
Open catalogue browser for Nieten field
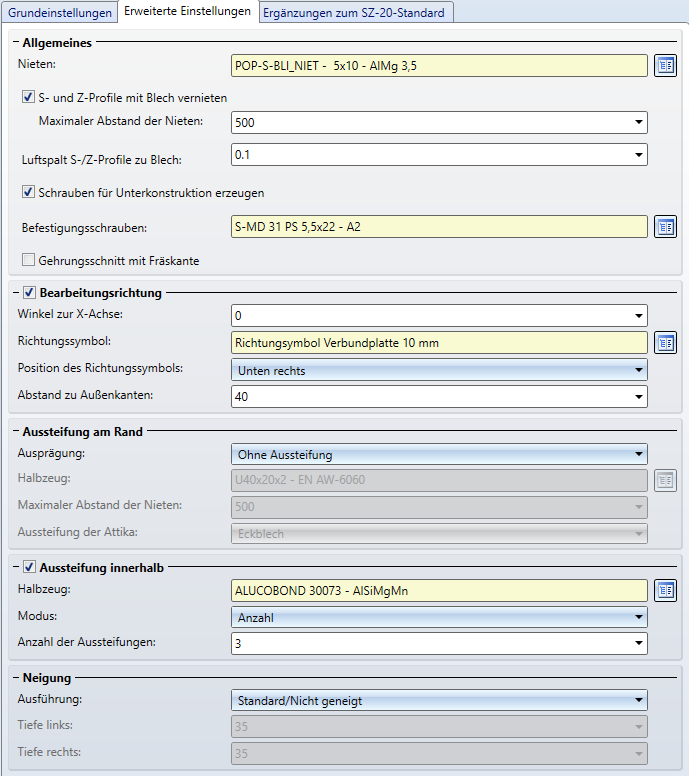[x=665, y=65]
